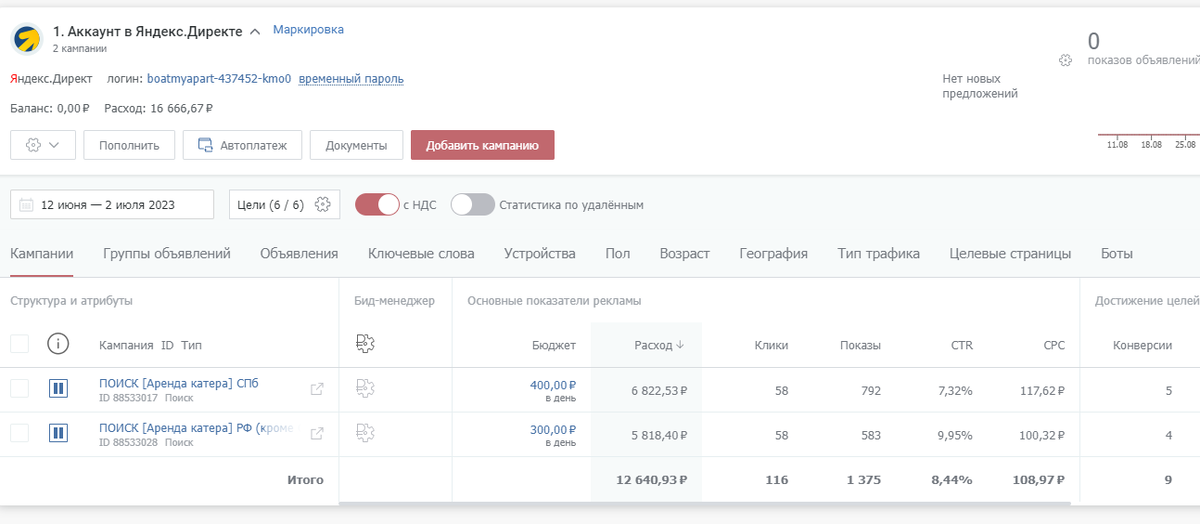Open the gear icon near показов объявлений

[1066, 60]
